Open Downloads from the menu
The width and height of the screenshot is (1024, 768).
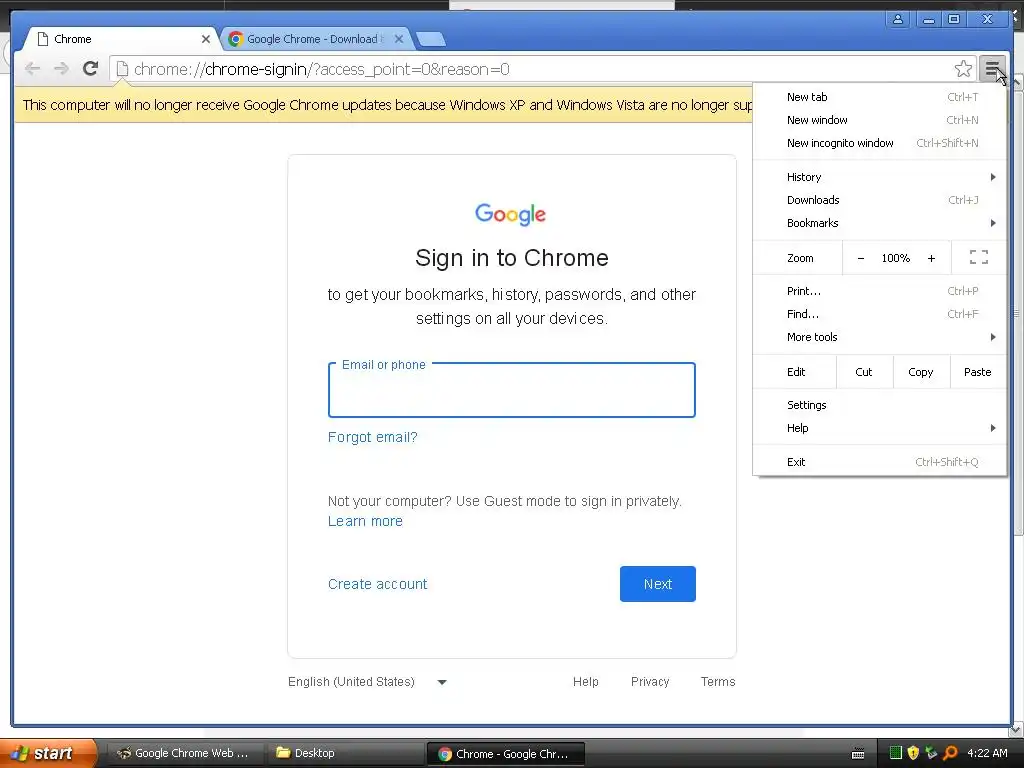[879, 200]
